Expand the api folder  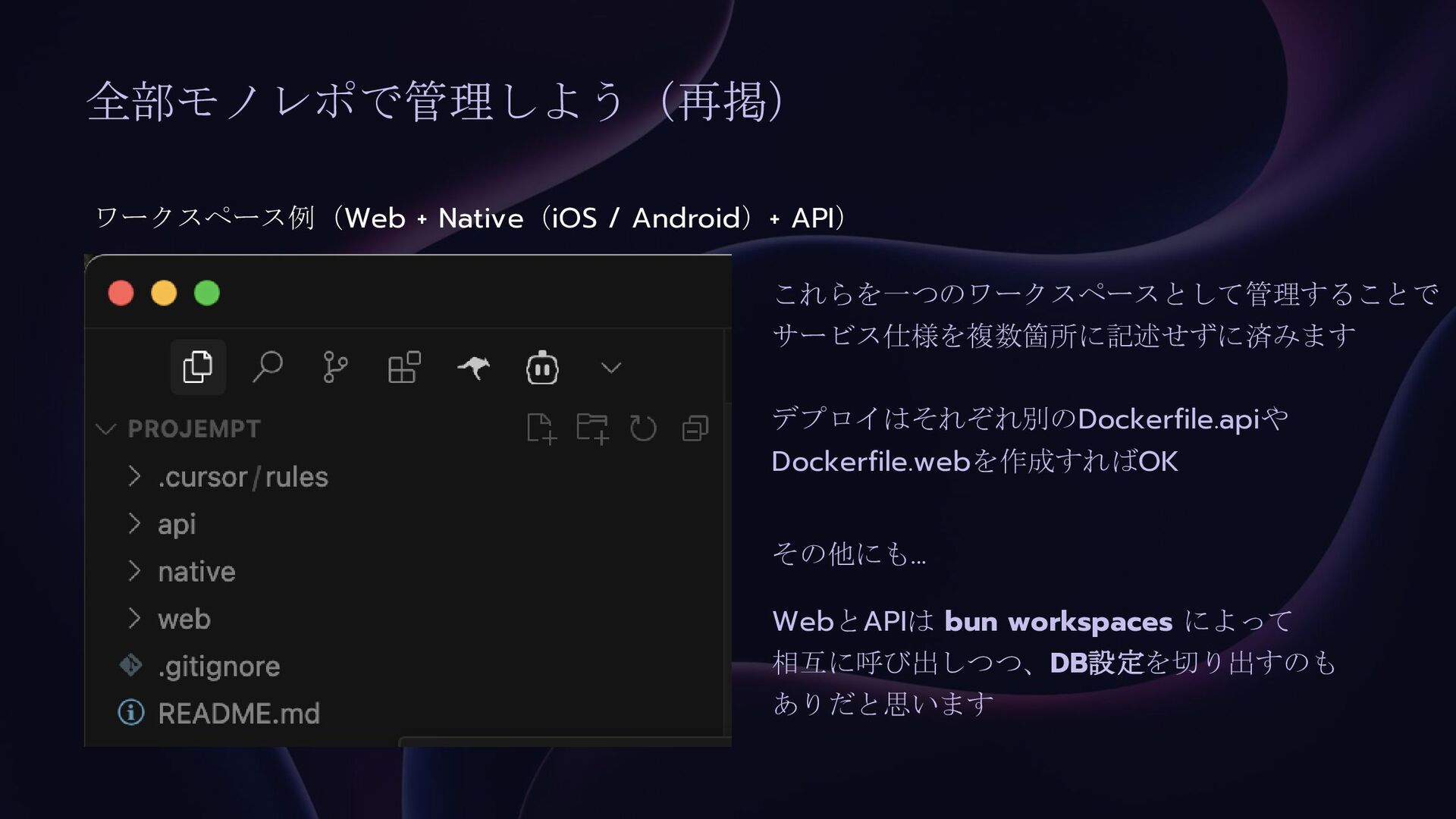coord(177,524)
